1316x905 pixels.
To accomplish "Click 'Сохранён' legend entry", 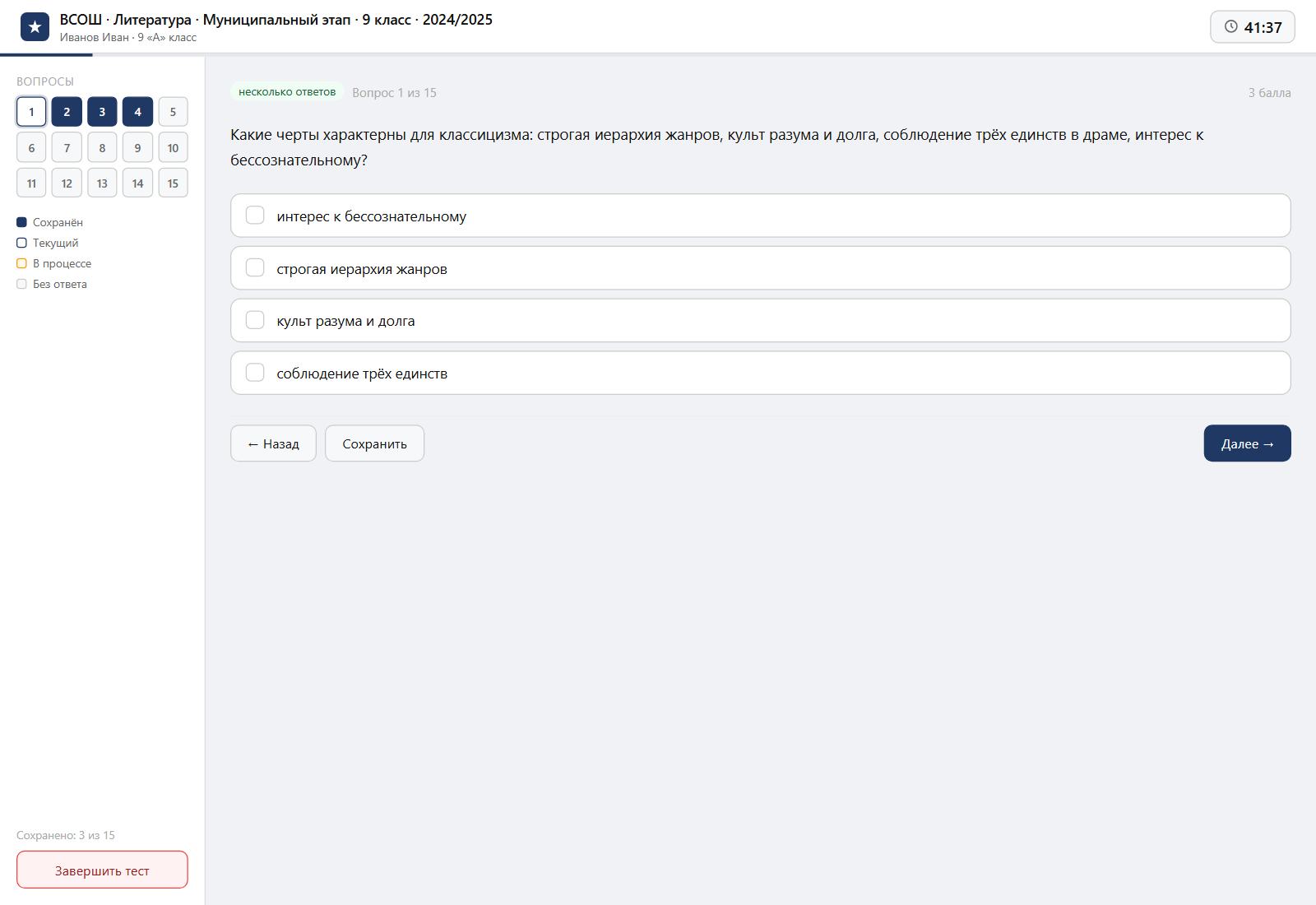I will tap(49, 222).
